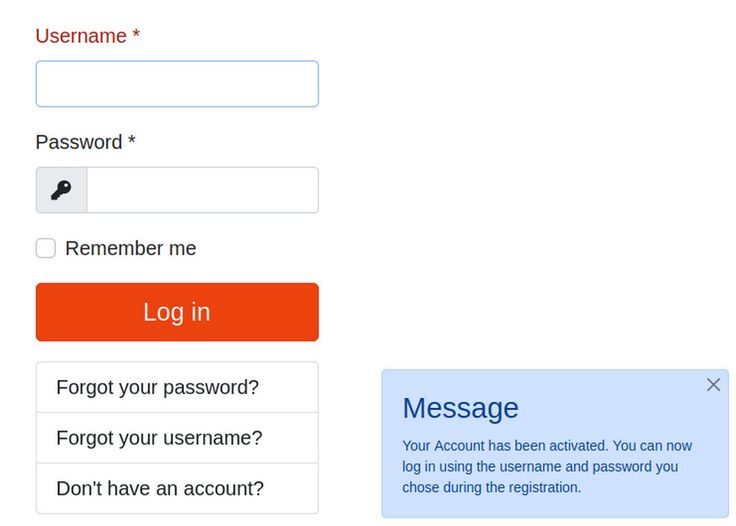Follow the Don't have an account link
This screenshot has height=526, width=736.
pos(160,489)
